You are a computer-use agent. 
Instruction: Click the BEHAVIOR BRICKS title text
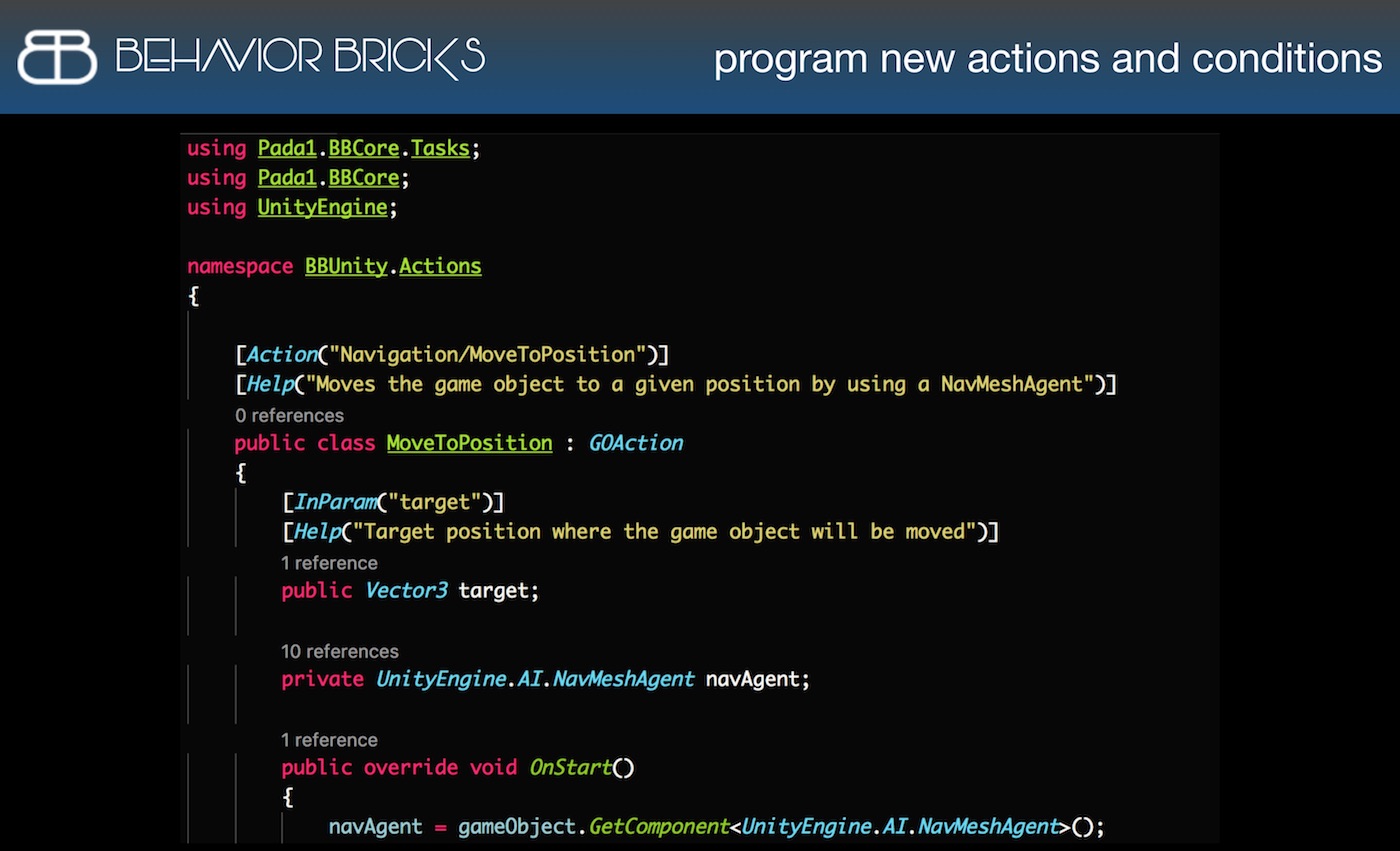point(301,57)
